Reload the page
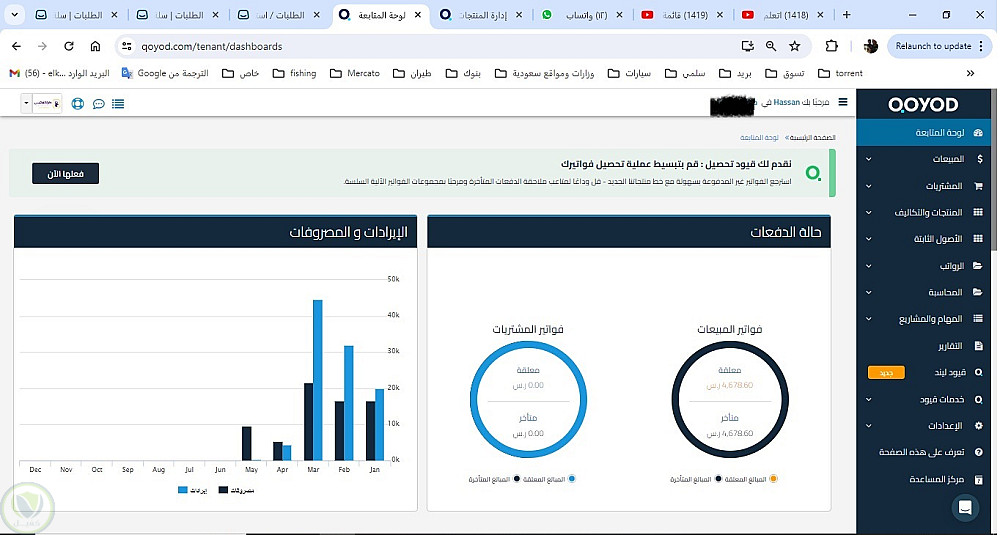1000x535 pixels. (x=69, y=46)
